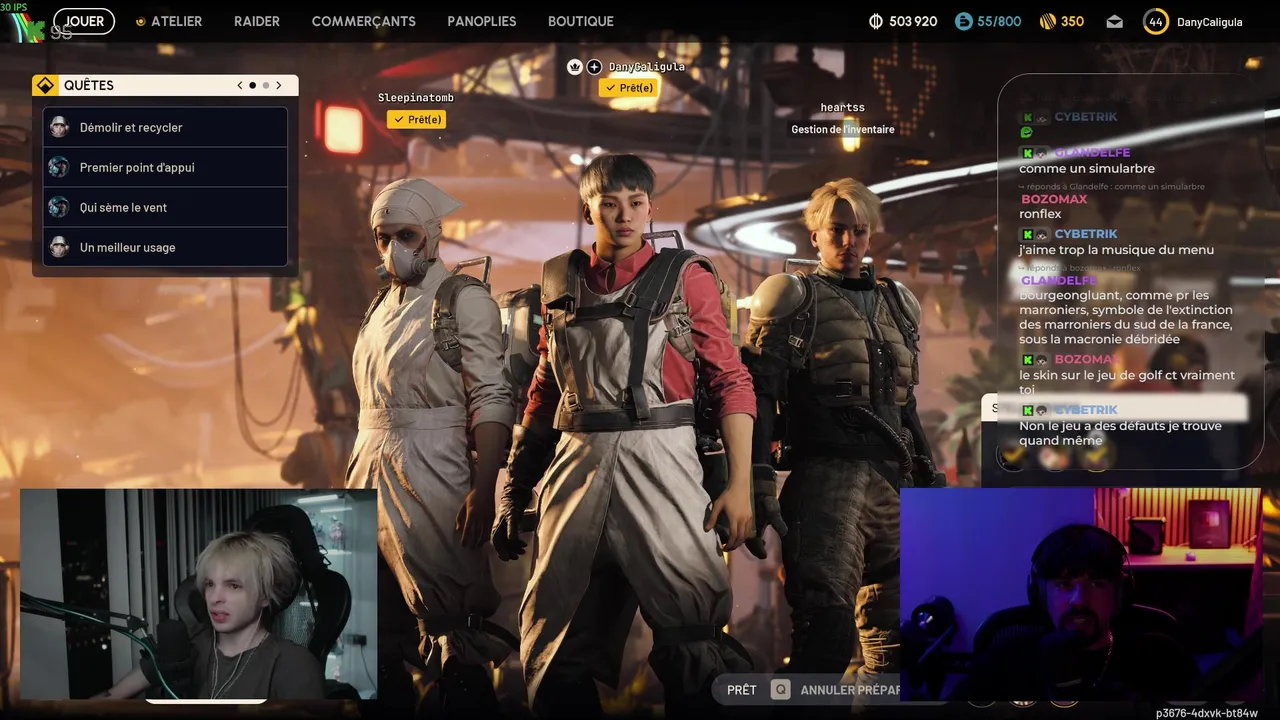Go to previous quests page arrow

click(240, 86)
